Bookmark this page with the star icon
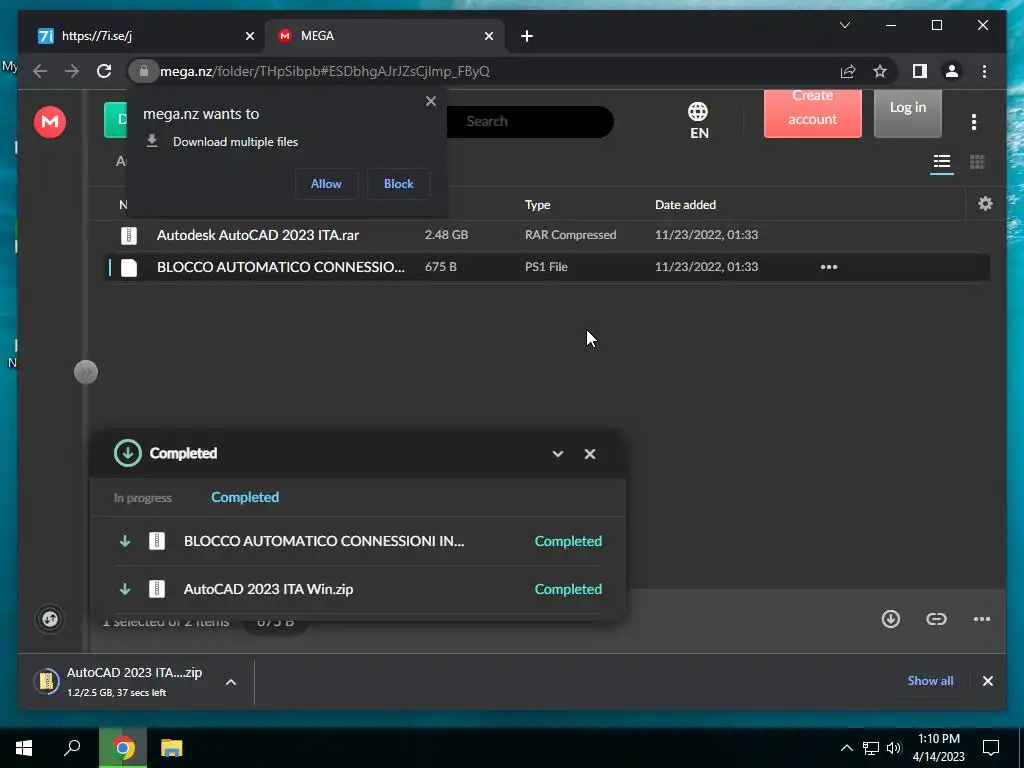This screenshot has width=1024, height=768. click(880, 71)
